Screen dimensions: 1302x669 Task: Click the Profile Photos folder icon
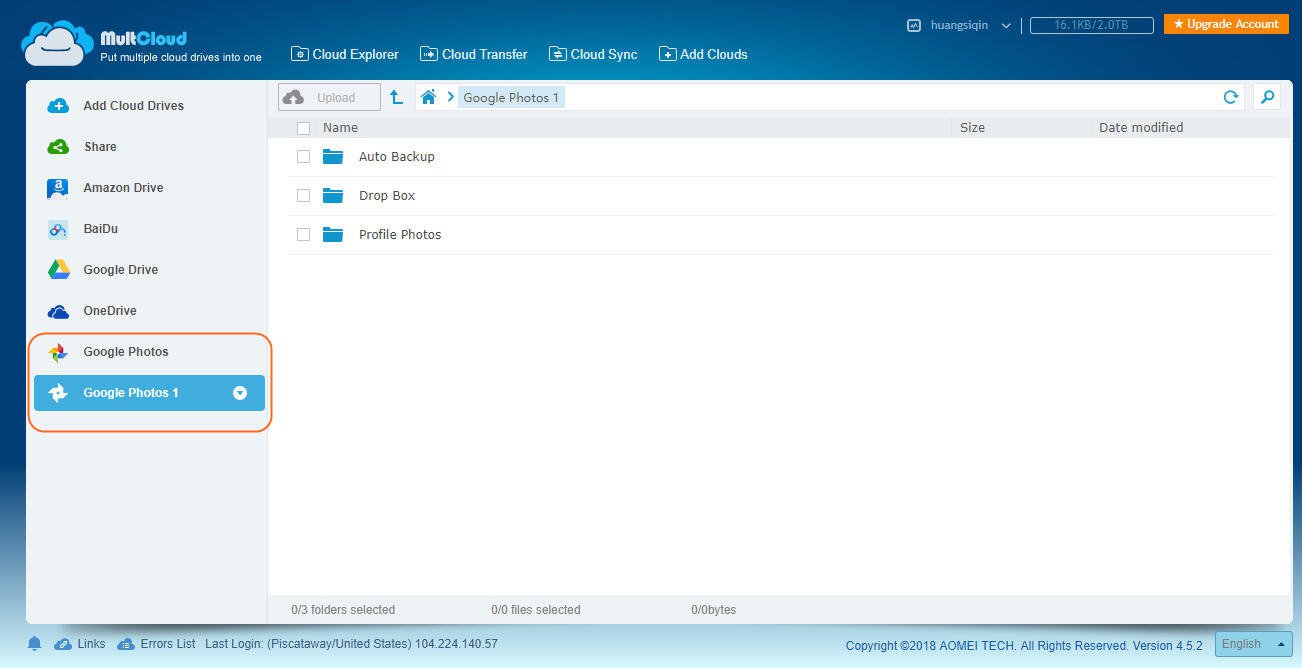point(333,234)
